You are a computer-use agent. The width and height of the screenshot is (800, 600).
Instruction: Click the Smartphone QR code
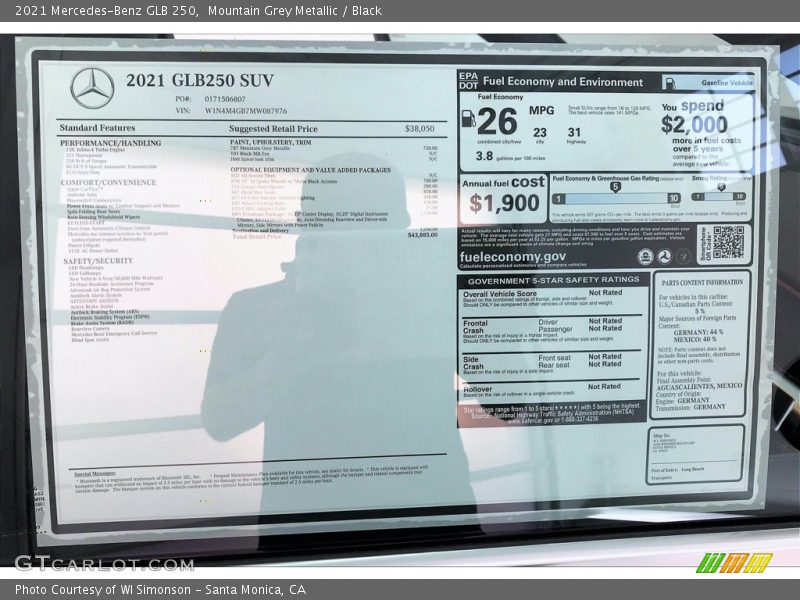pos(727,243)
